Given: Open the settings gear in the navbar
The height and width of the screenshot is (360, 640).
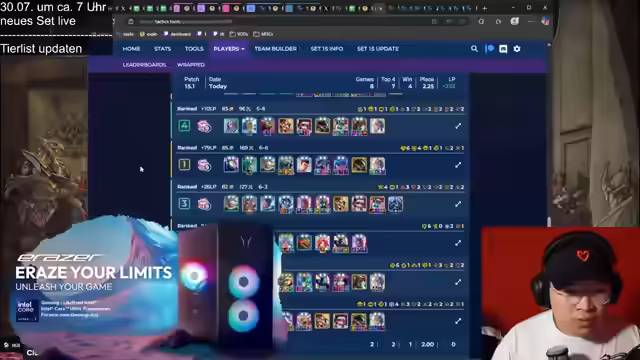Looking at the screenshot, I should click(x=517, y=49).
